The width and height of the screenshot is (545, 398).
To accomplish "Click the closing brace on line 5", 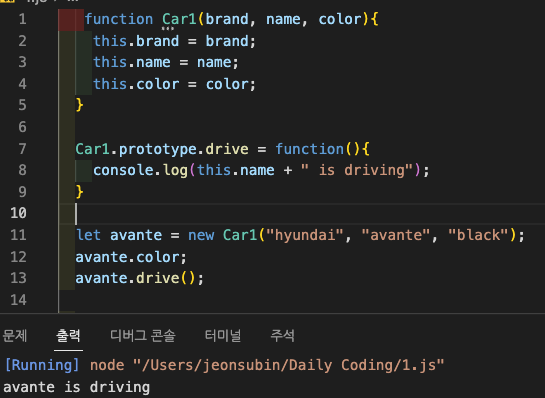I will pyautogui.click(x=80, y=105).
